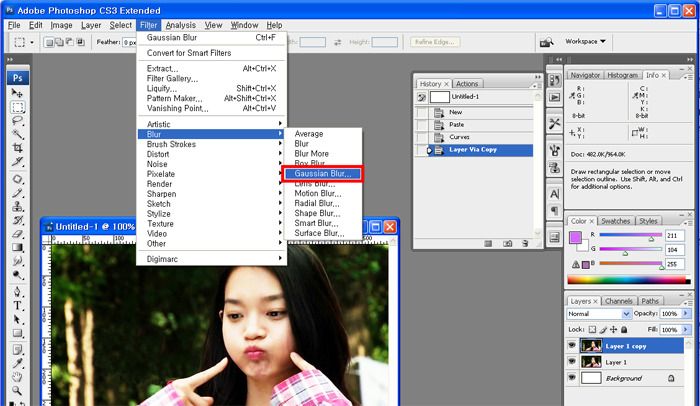Choose Convert for Smart Filters
Screen dimensions: 700x406
212,53
